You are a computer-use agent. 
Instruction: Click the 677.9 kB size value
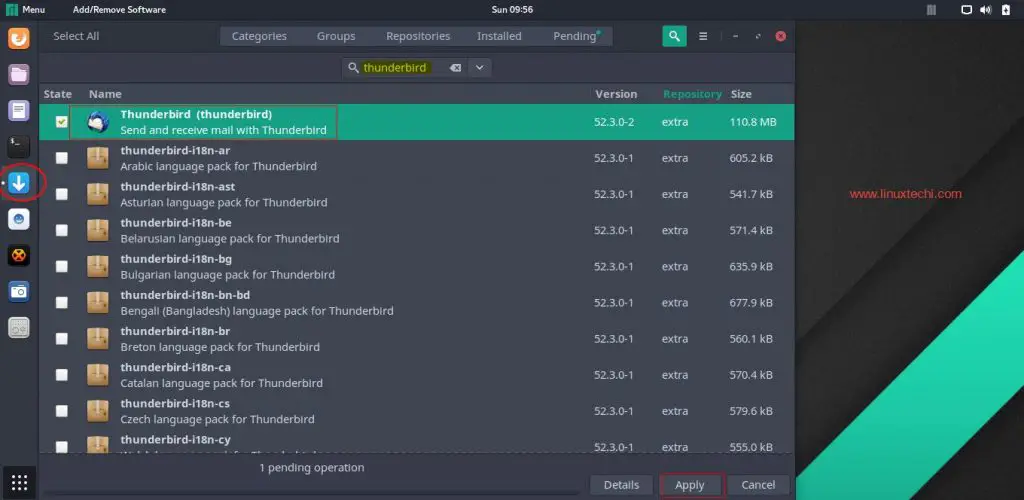[751, 303]
